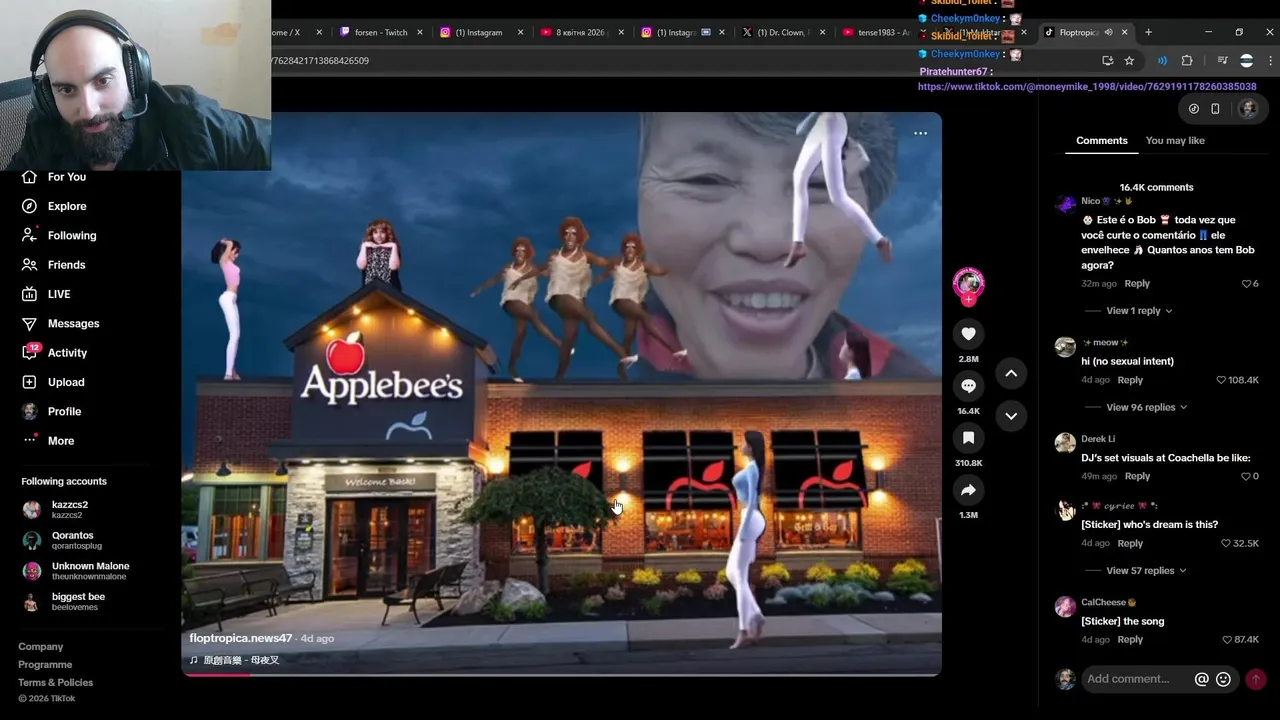Switch to Dr. Clown X browser tab

783,32
